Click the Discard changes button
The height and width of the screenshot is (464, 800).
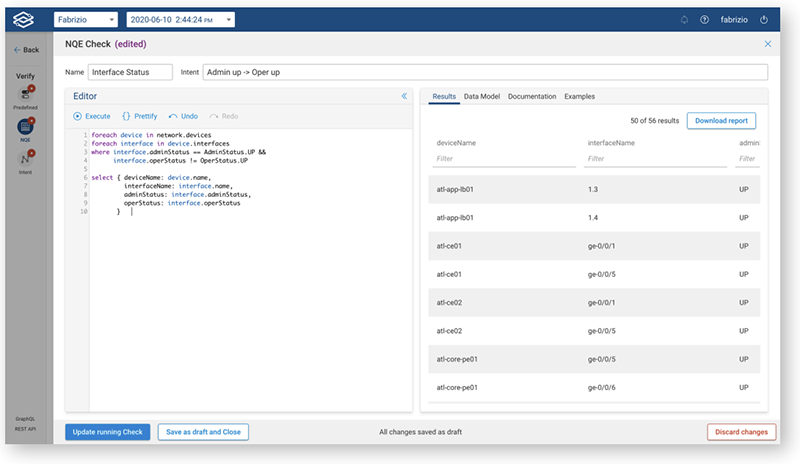click(x=741, y=432)
